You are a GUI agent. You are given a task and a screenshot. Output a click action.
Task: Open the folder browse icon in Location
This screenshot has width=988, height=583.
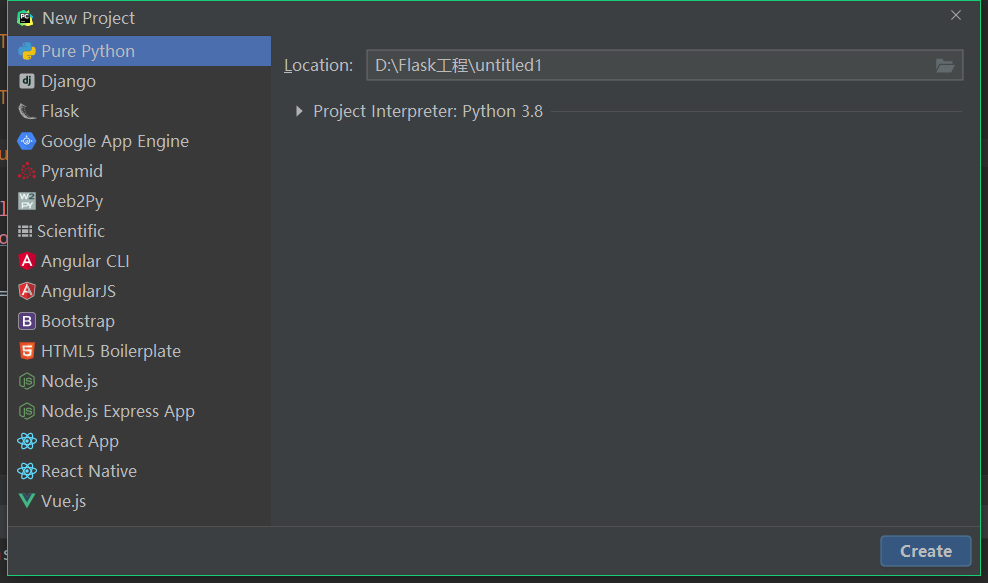pyautogui.click(x=945, y=66)
